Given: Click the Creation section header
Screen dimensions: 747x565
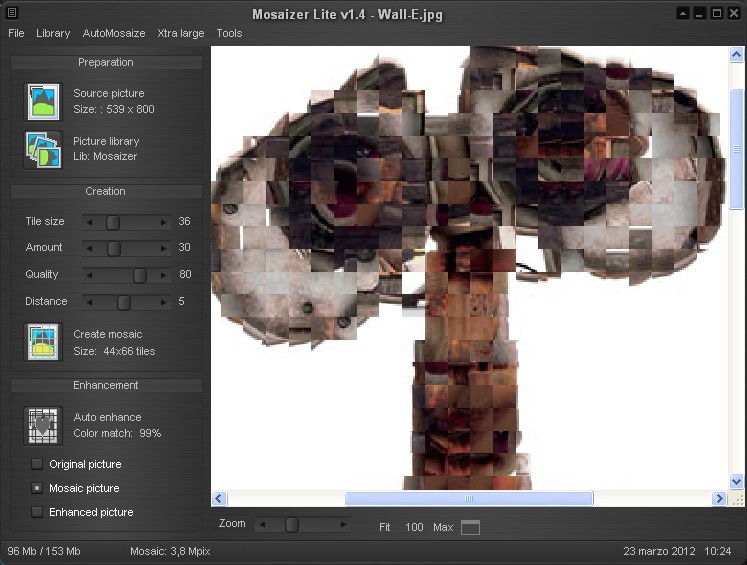Looking at the screenshot, I should [106, 192].
